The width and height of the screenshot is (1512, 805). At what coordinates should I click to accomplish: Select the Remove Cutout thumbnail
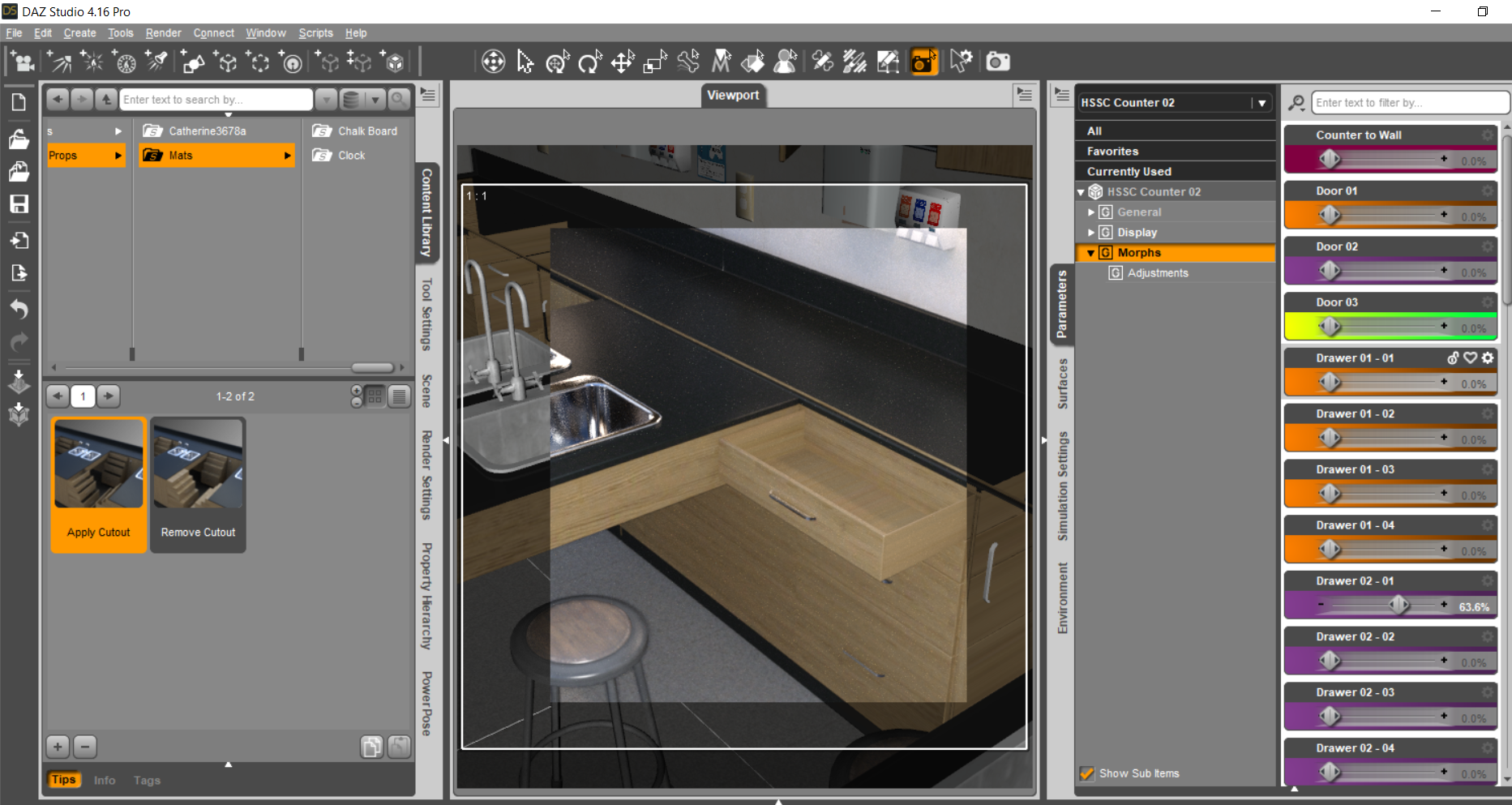click(x=198, y=485)
